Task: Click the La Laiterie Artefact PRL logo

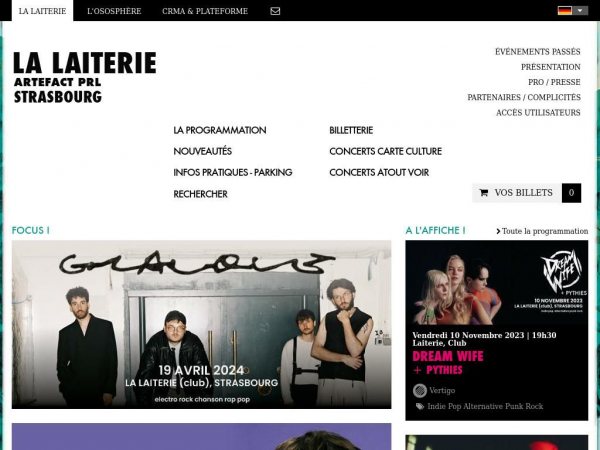Action: tap(85, 78)
